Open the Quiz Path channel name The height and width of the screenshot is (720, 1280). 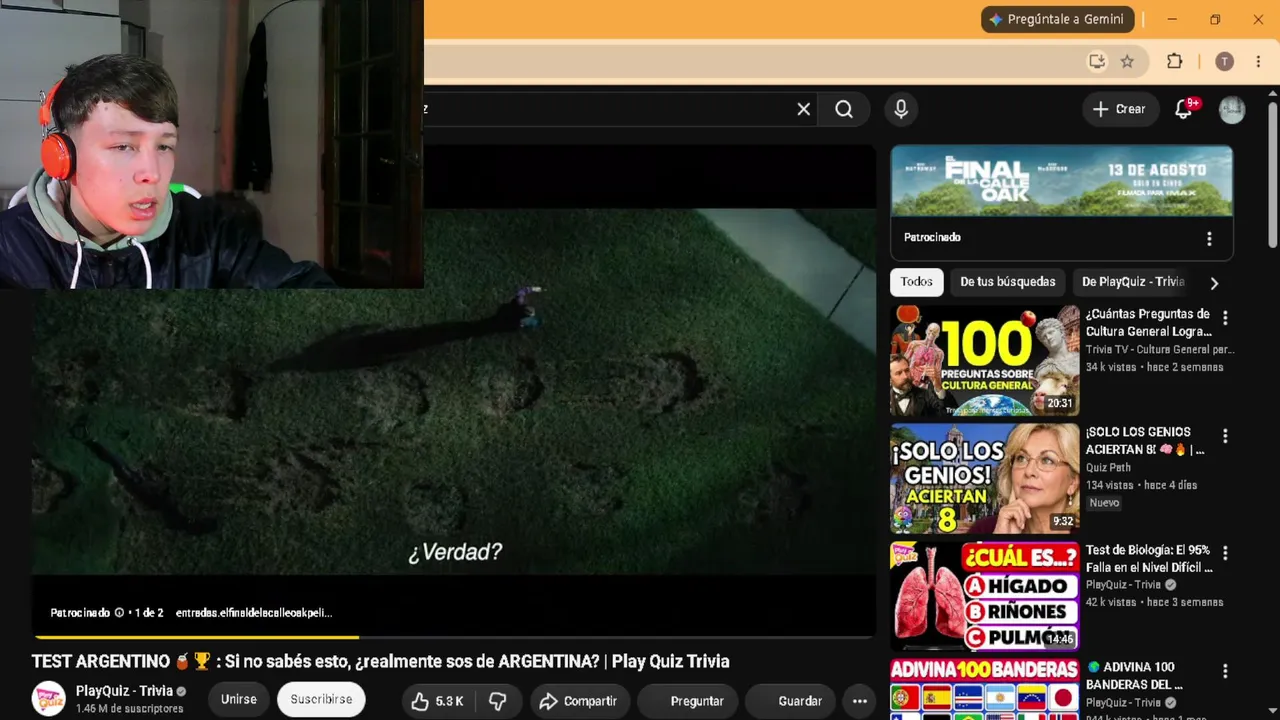coord(1109,467)
